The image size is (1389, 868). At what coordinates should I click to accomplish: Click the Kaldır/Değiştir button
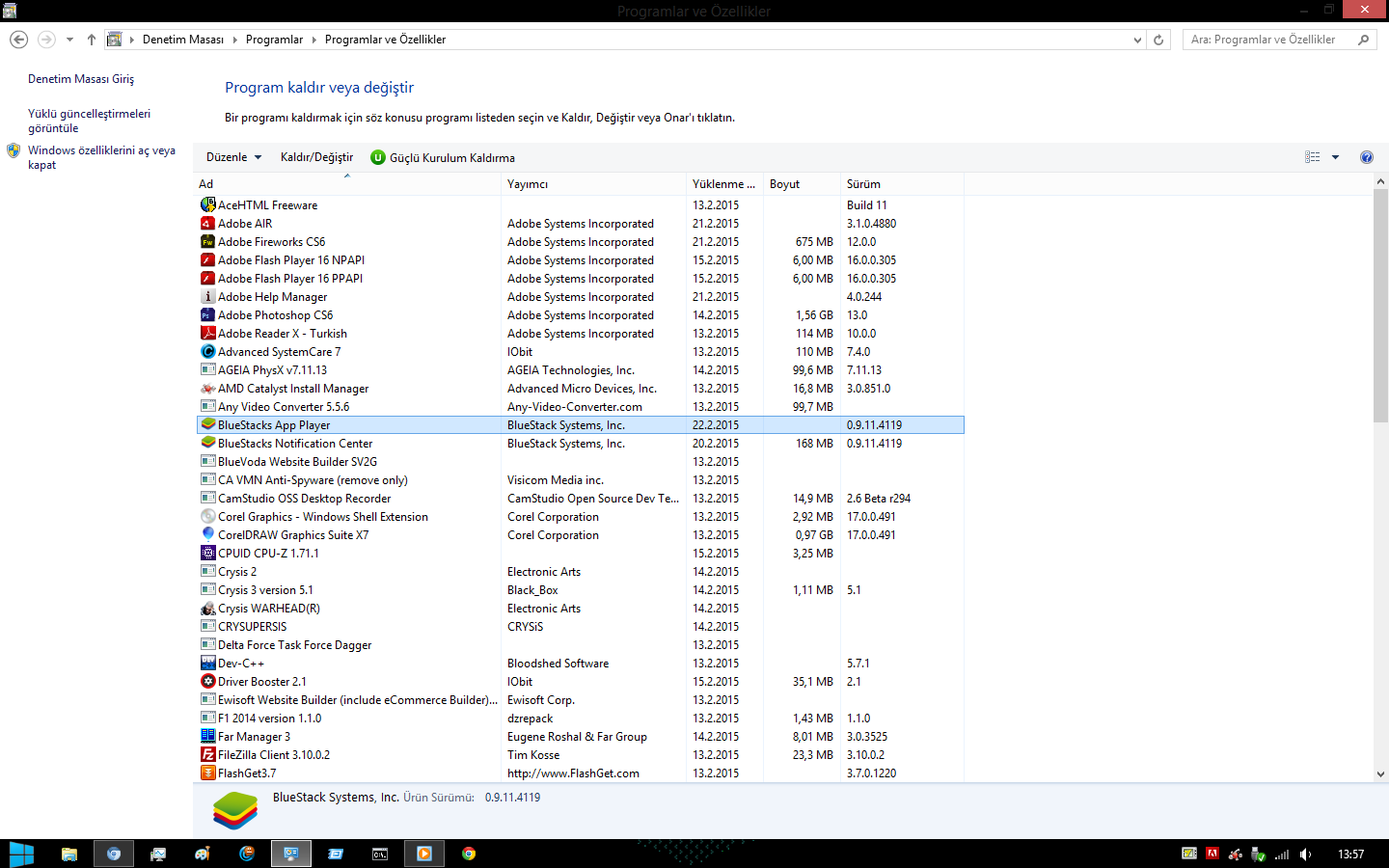316,157
